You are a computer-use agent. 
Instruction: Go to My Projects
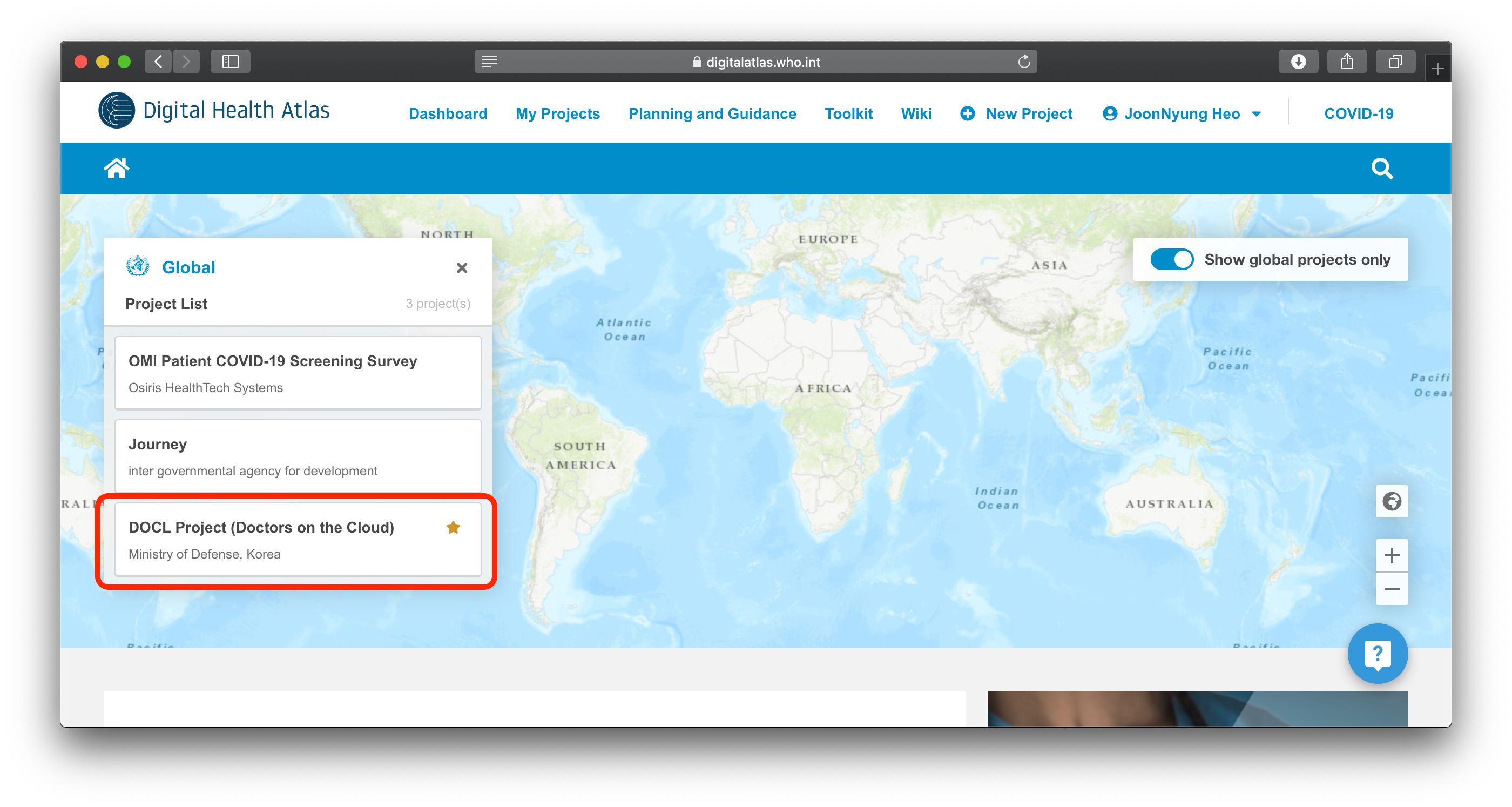(x=558, y=113)
